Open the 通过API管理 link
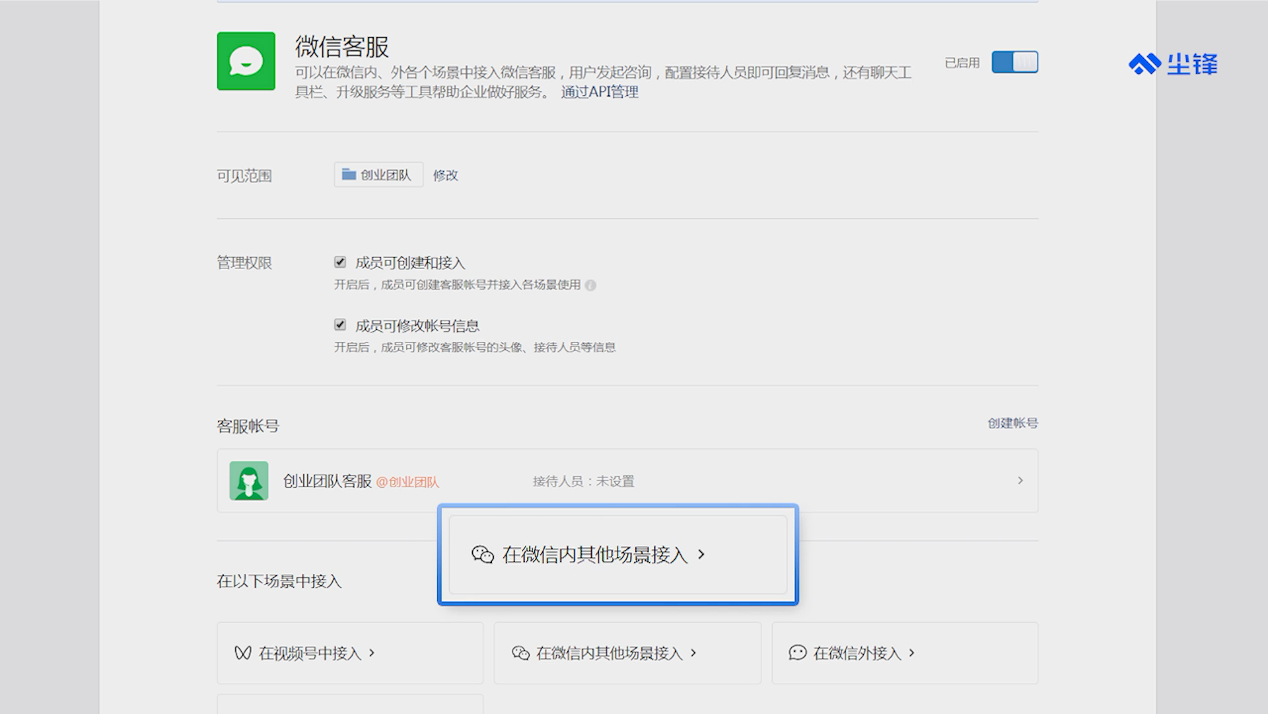The width and height of the screenshot is (1268, 714). pos(599,92)
